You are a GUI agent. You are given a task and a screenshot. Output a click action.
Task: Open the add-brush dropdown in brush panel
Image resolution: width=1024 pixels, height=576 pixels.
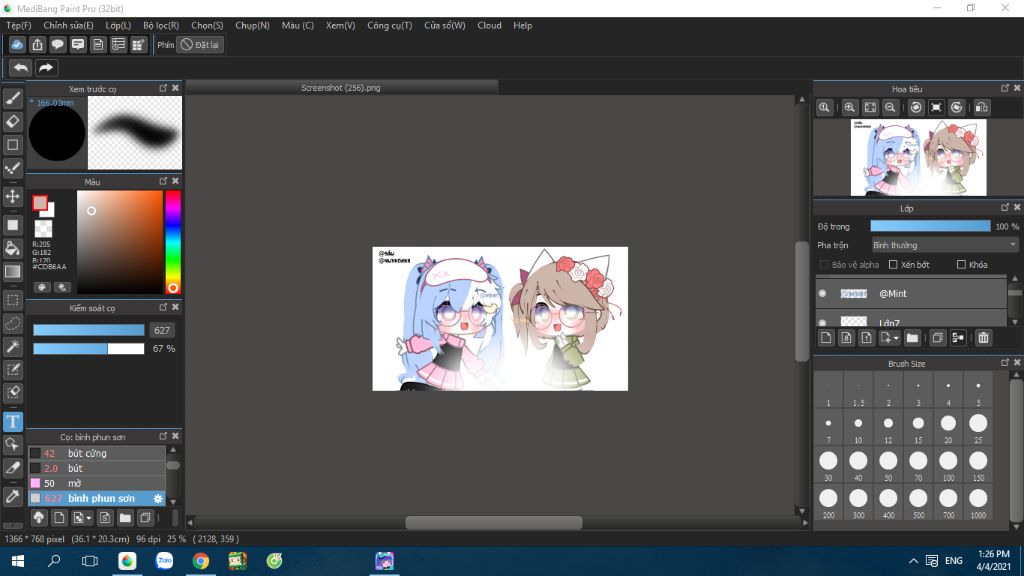pyautogui.click(x=89, y=519)
